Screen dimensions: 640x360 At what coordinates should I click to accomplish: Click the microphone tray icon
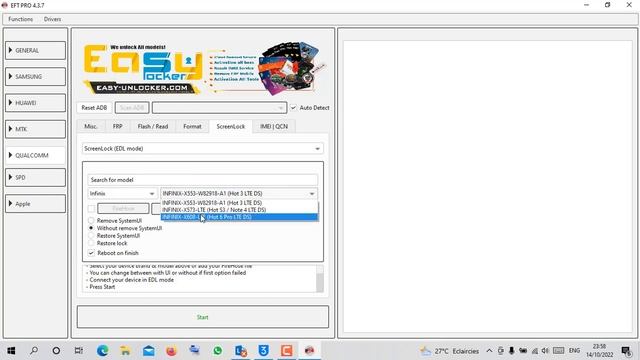[x=511, y=351]
